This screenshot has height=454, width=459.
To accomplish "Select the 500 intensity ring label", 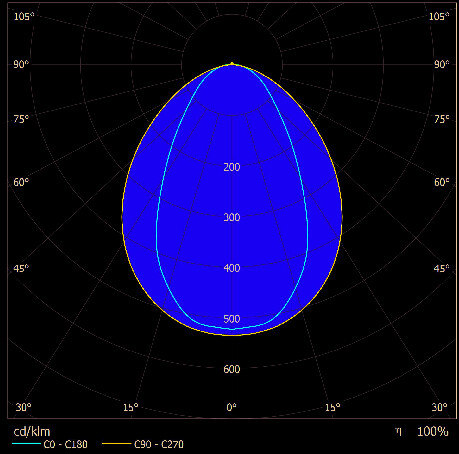I will point(232,319).
